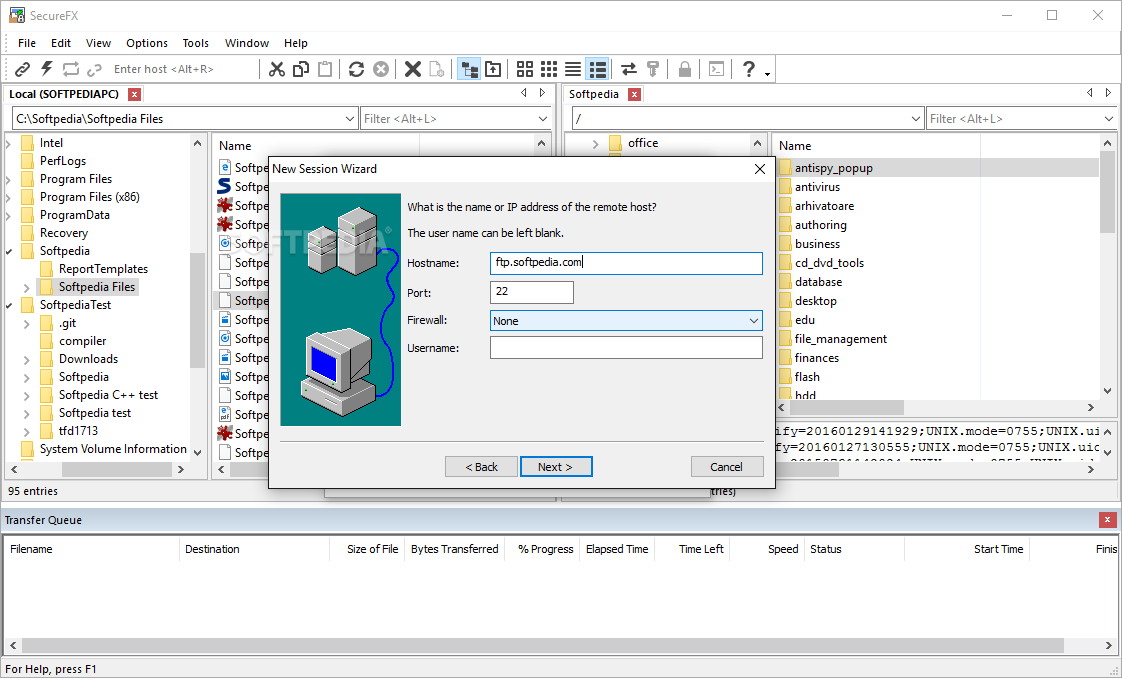Click the local tree vertical scrollbar thumb
This screenshot has height=678, width=1122.
[x=197, y=310]
